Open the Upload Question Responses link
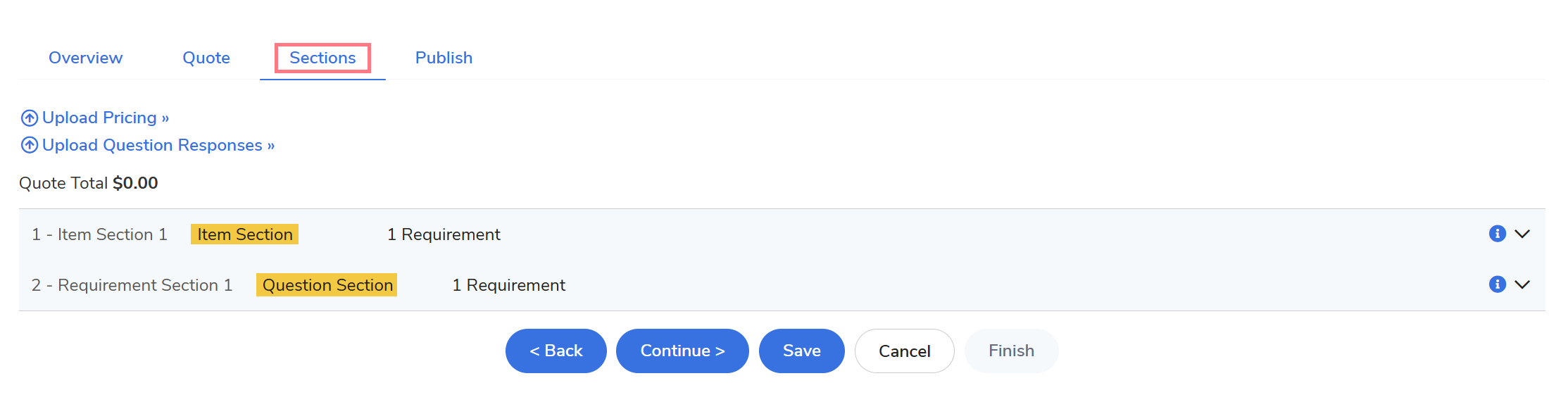The width and height of the screenshot is (1568, 402). (158, 145)
